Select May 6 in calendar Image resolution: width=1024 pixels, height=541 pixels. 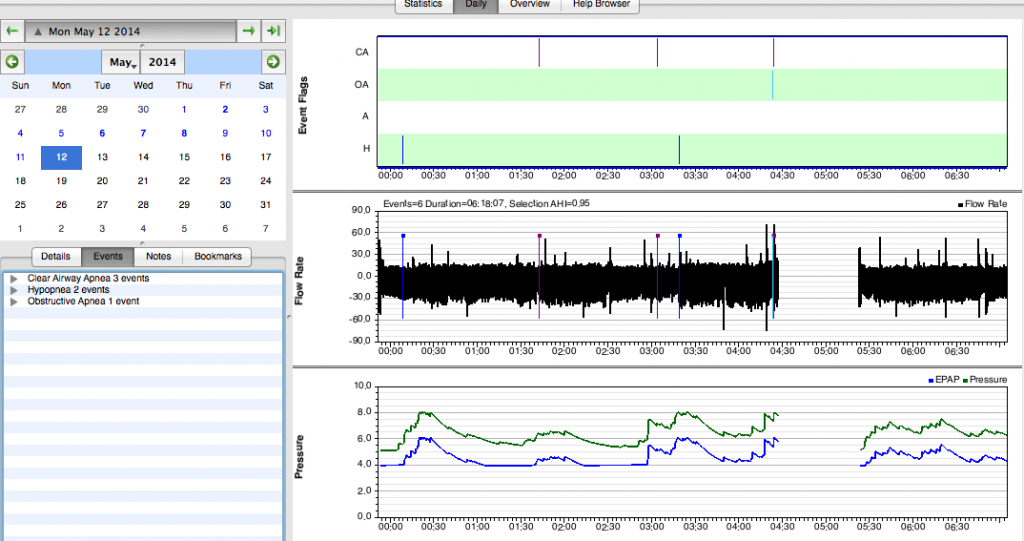point(103,133)
